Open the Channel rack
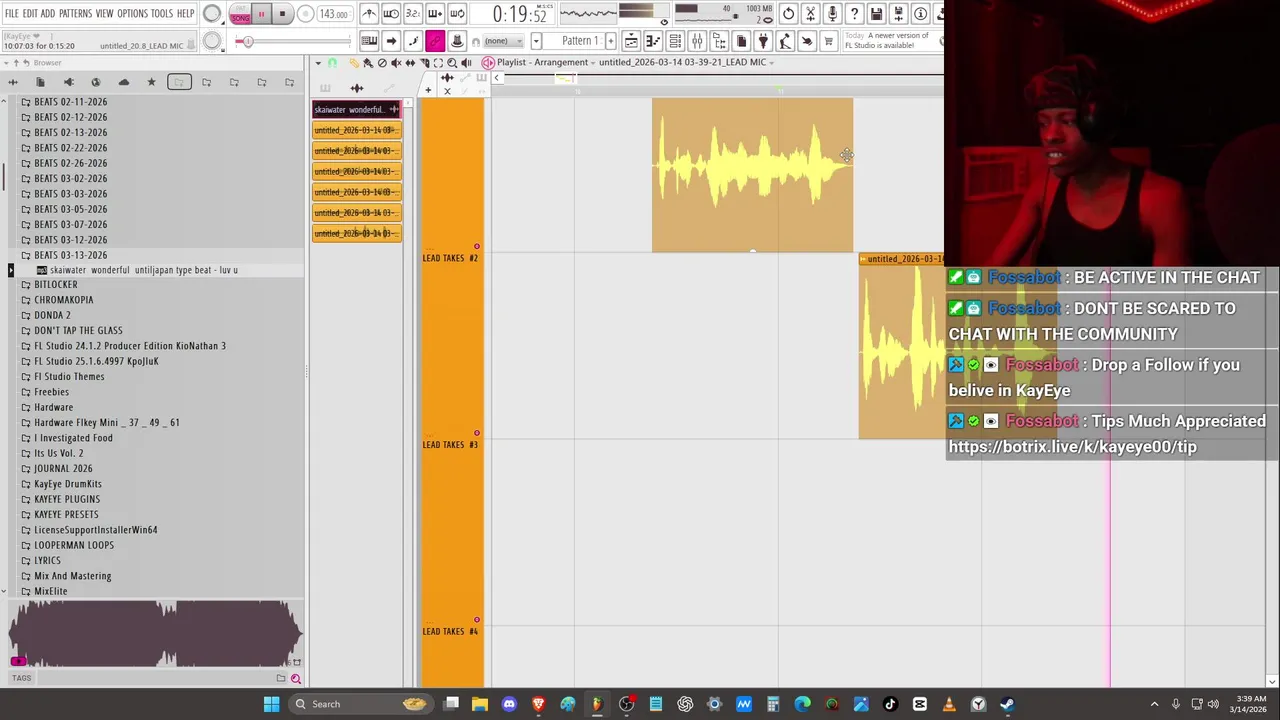 point(675,41)
